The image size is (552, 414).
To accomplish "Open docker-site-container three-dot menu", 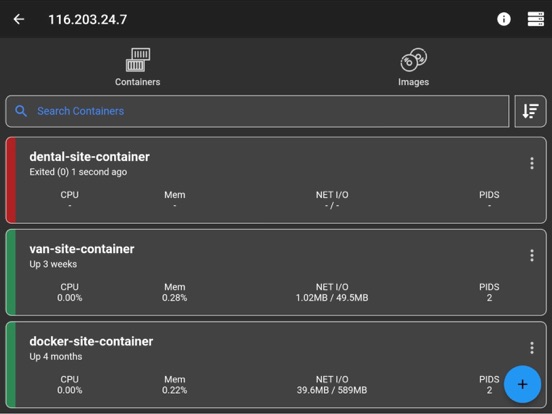I will point(532,348).
